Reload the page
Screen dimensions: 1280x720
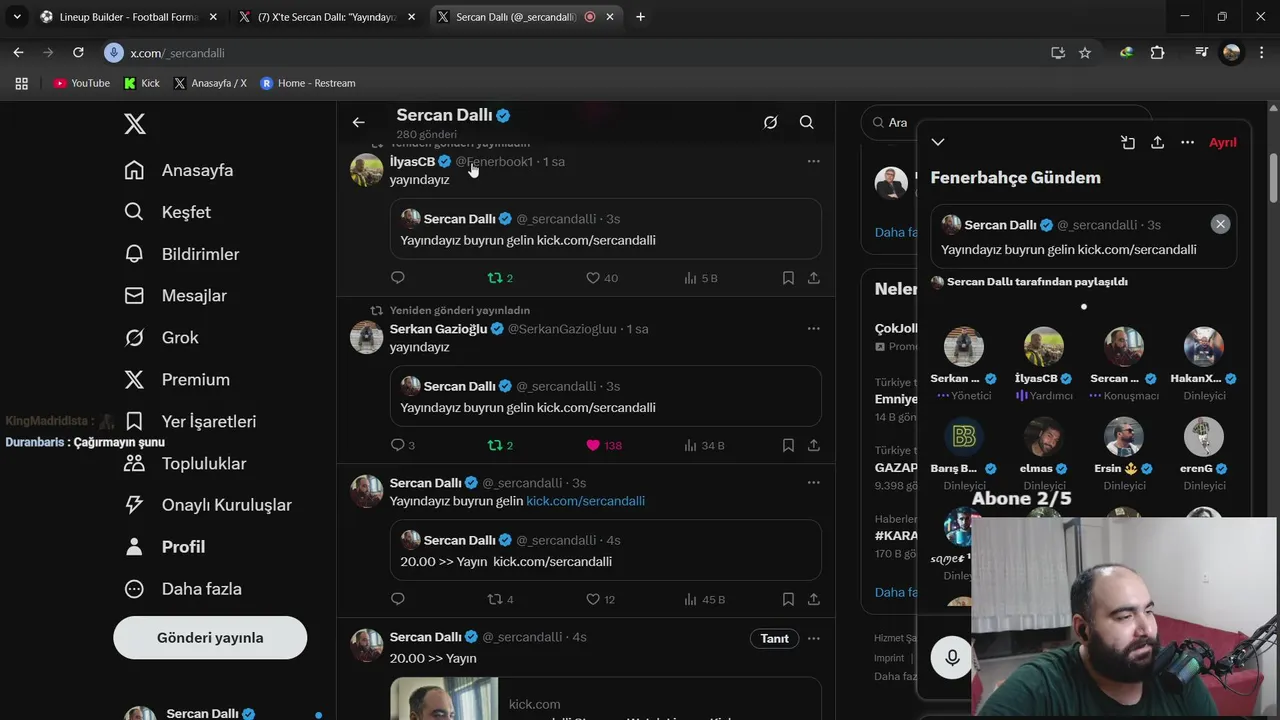click(x=78, y=53)
